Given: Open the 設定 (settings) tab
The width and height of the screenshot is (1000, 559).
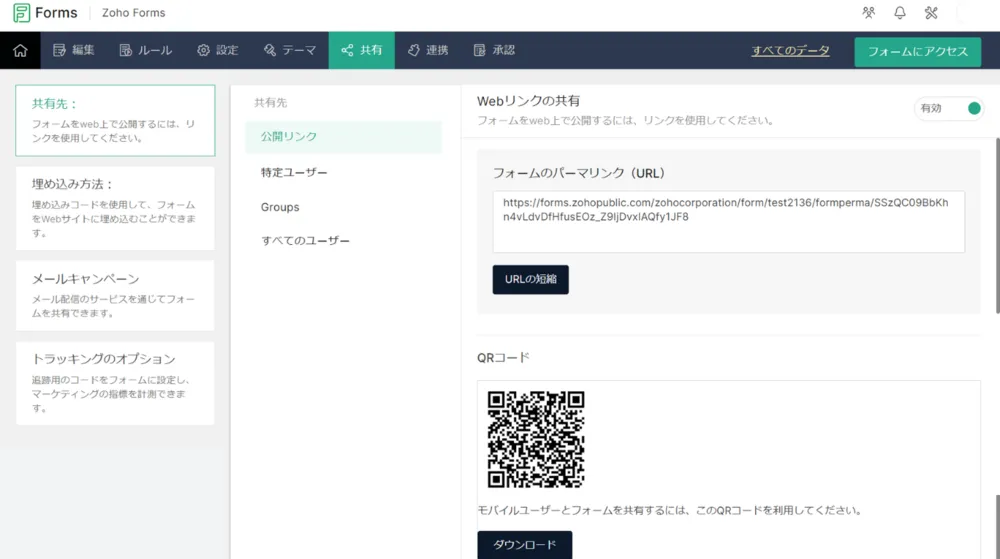Looking at the screenshot, I should [217, 50].
